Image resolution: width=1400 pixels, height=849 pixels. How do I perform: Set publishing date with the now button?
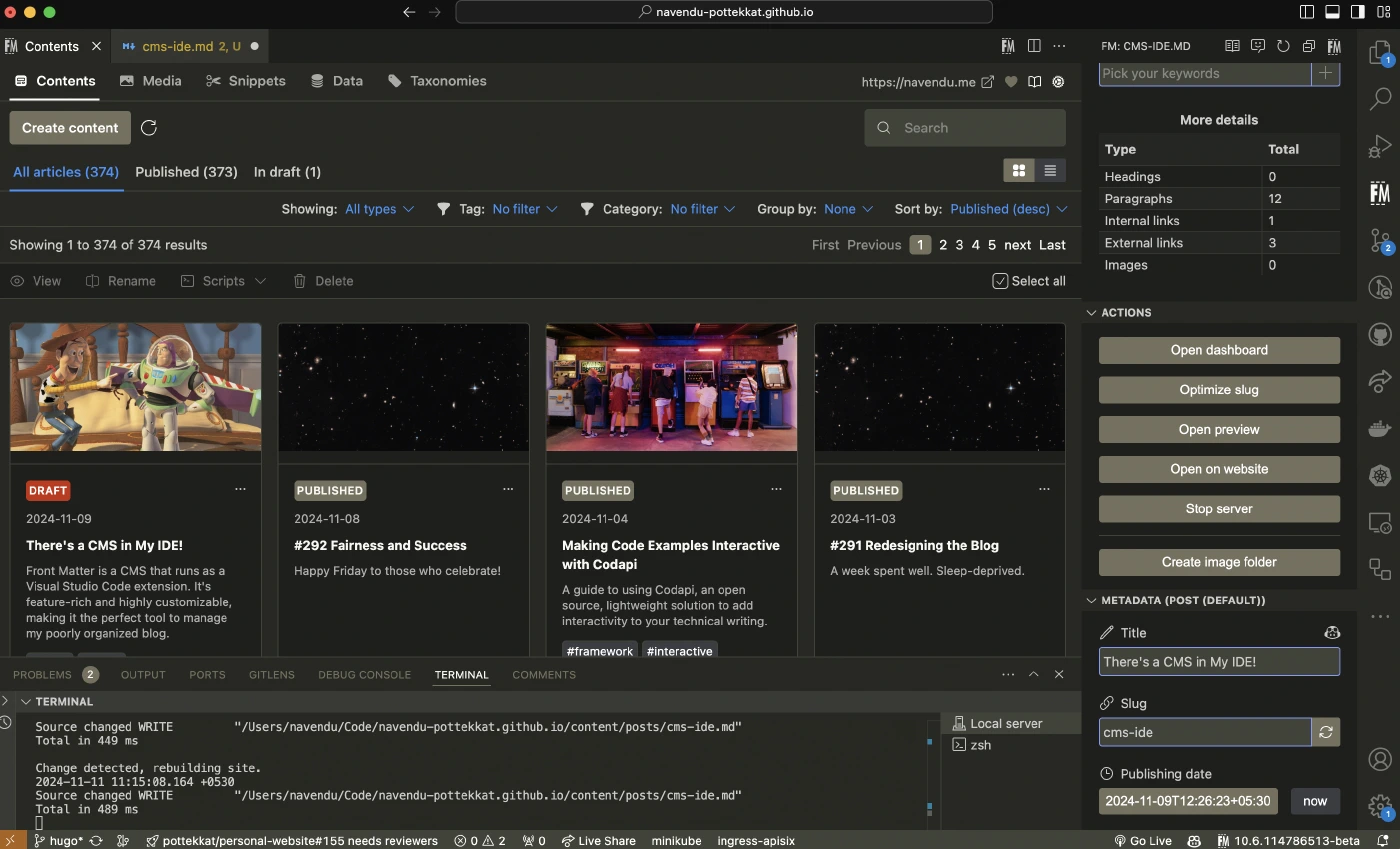1315,801
